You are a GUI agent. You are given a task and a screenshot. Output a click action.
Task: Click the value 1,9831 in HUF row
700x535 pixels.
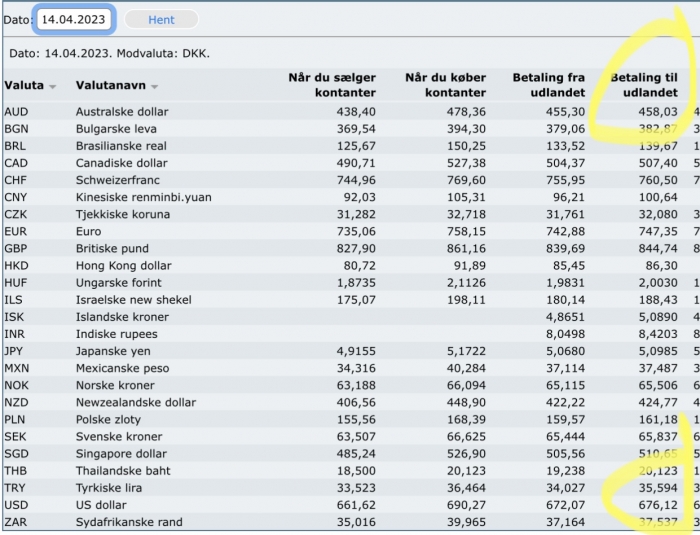(x=565, y=283)
